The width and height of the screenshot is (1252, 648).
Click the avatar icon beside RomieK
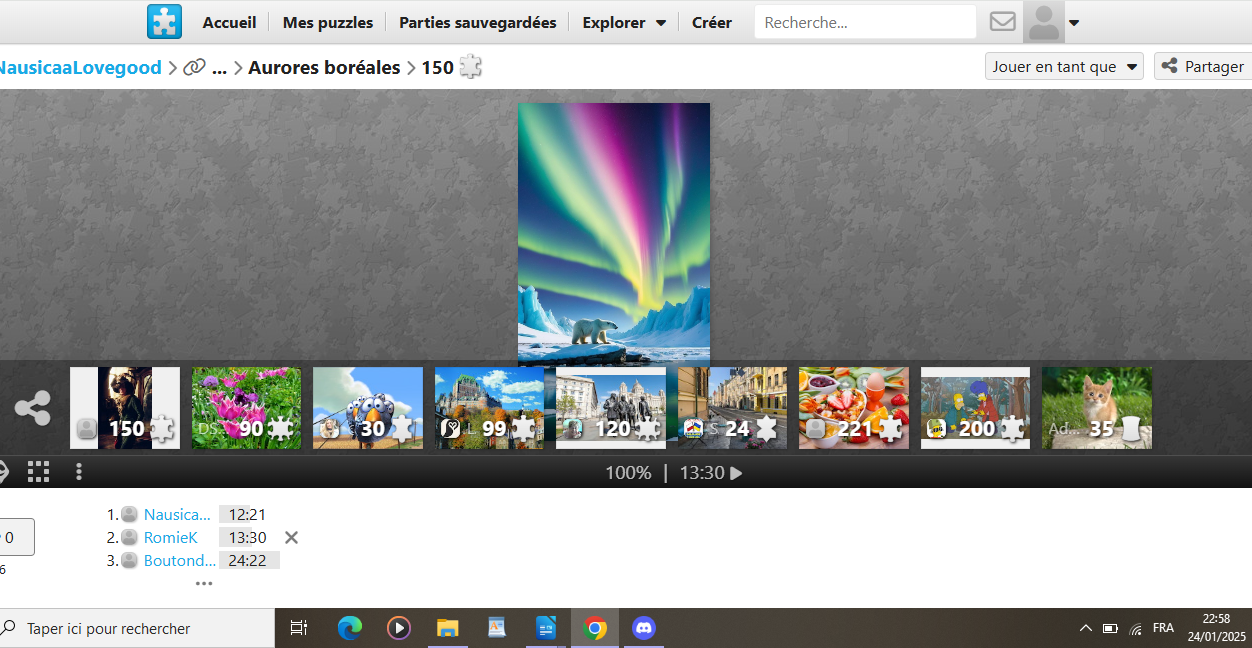(129, 537)
